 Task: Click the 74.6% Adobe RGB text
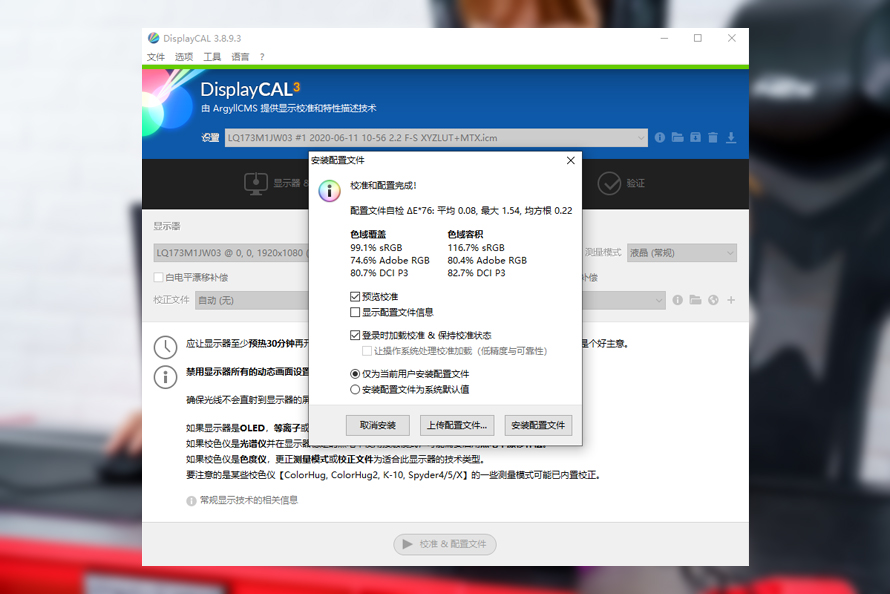coord(390,260)
